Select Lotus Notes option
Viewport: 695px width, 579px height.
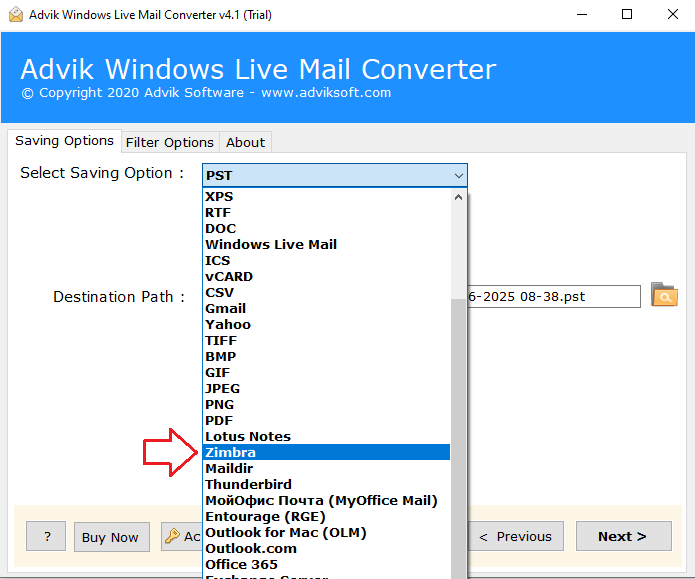click(x=326, y=436)
